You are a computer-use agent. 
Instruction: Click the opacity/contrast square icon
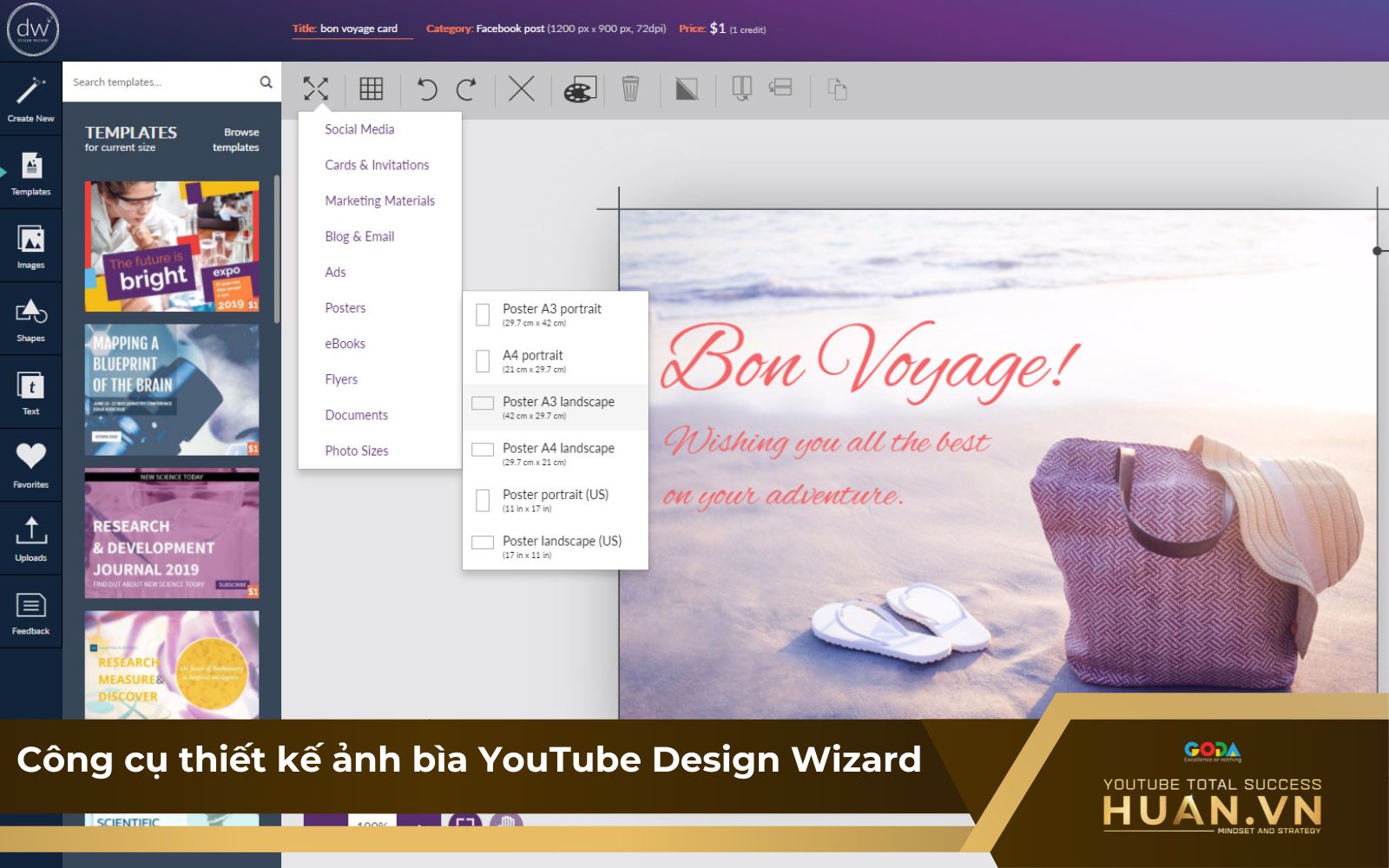[687, 89]
